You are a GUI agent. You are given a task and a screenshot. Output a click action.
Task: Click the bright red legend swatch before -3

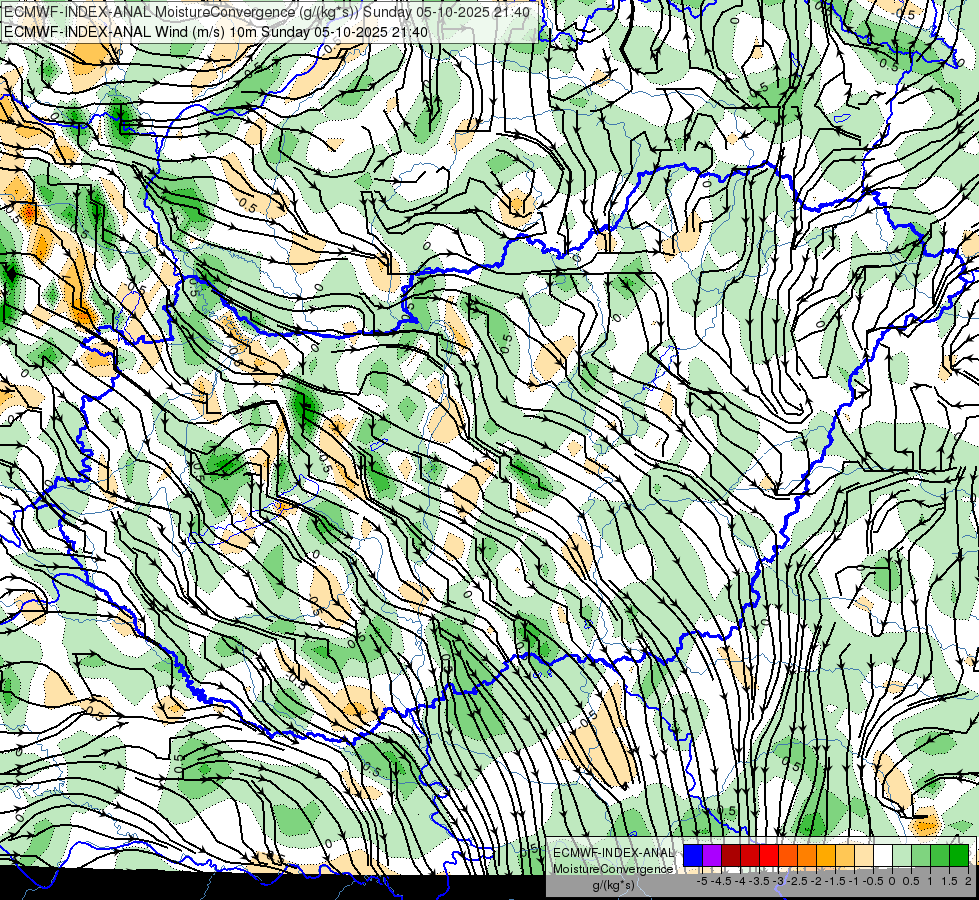point(769,855)
